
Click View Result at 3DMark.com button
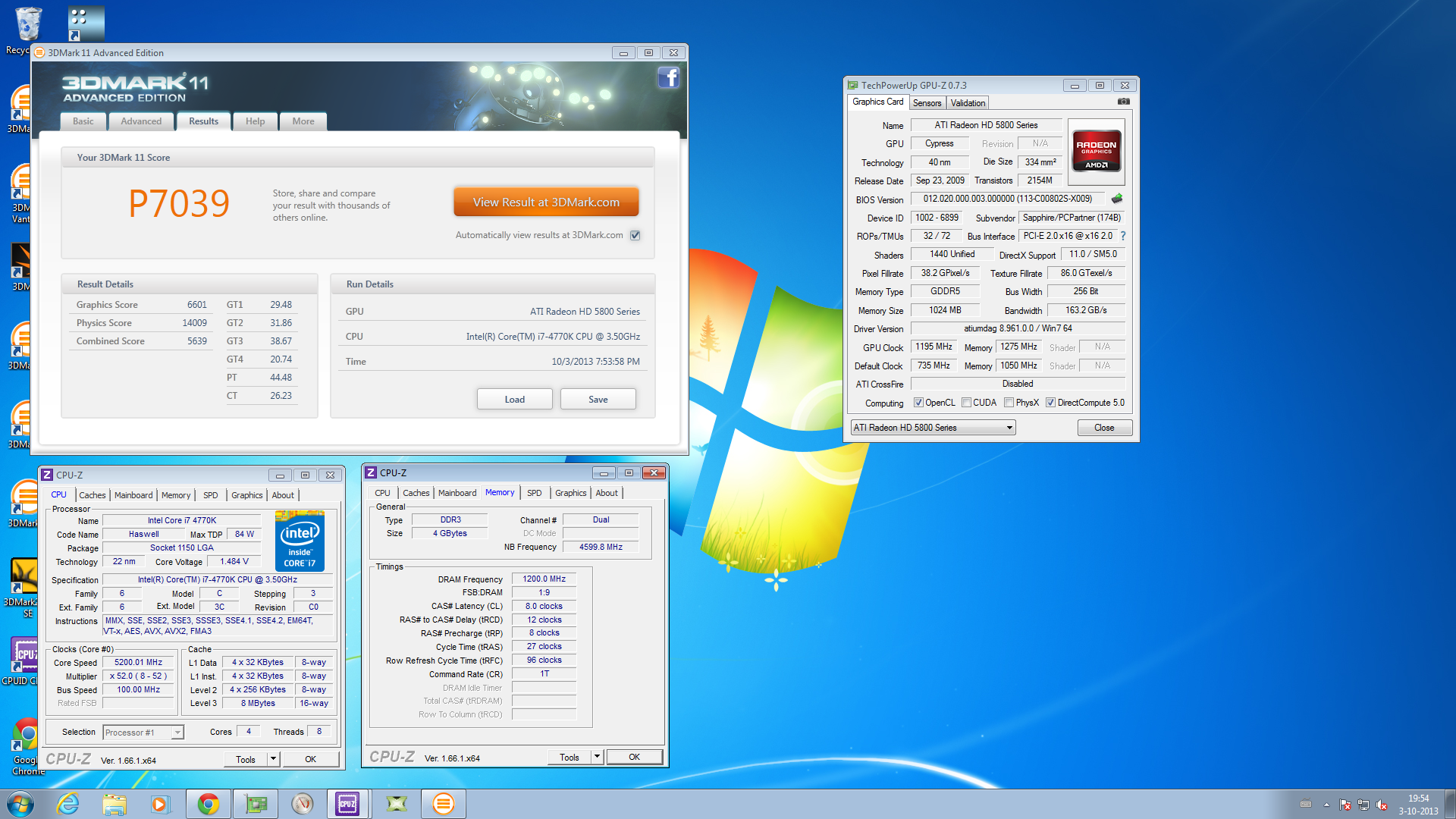pyautogui.click(x=546, y=202)
